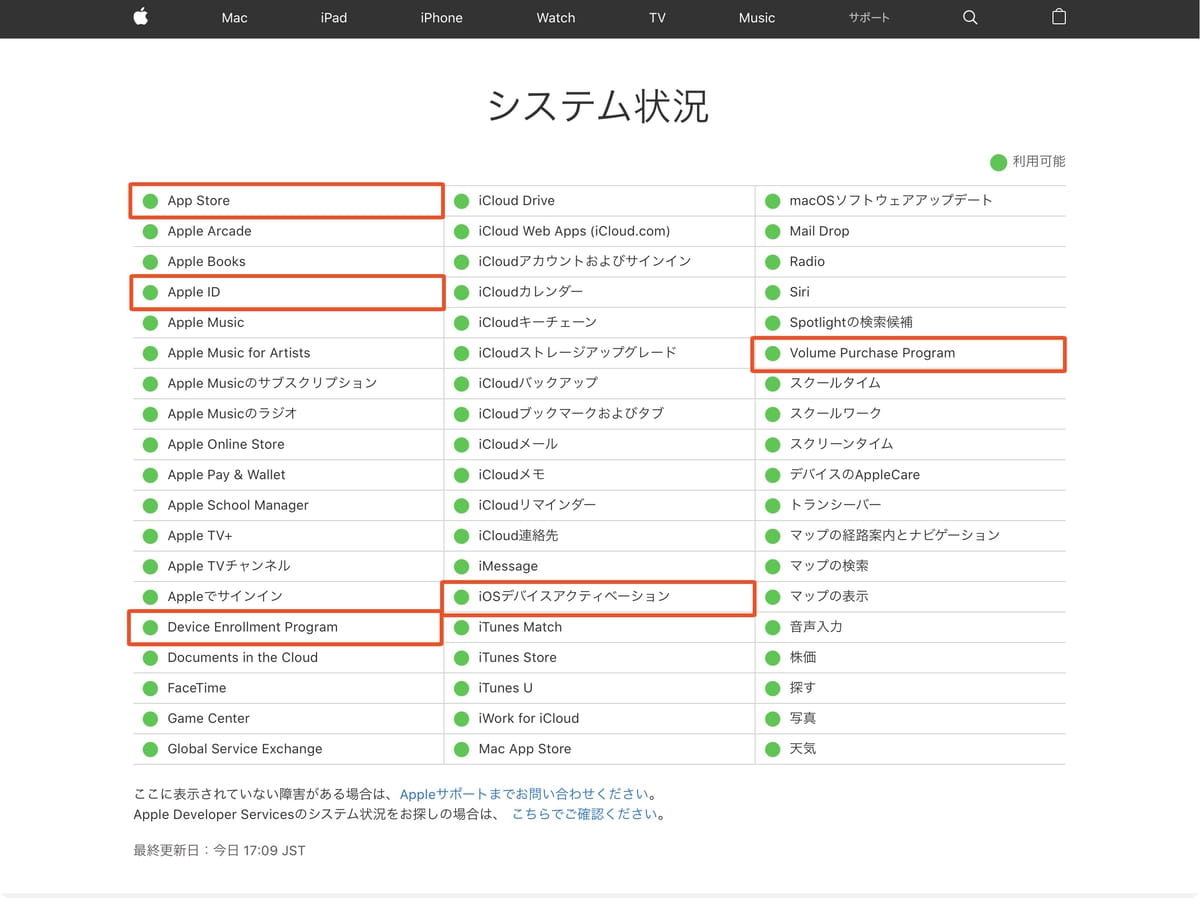The image size is (1200, 898).
Task: Click the iCloud Web Apps (iCloud.com) entry
Action: coord(574,231)
